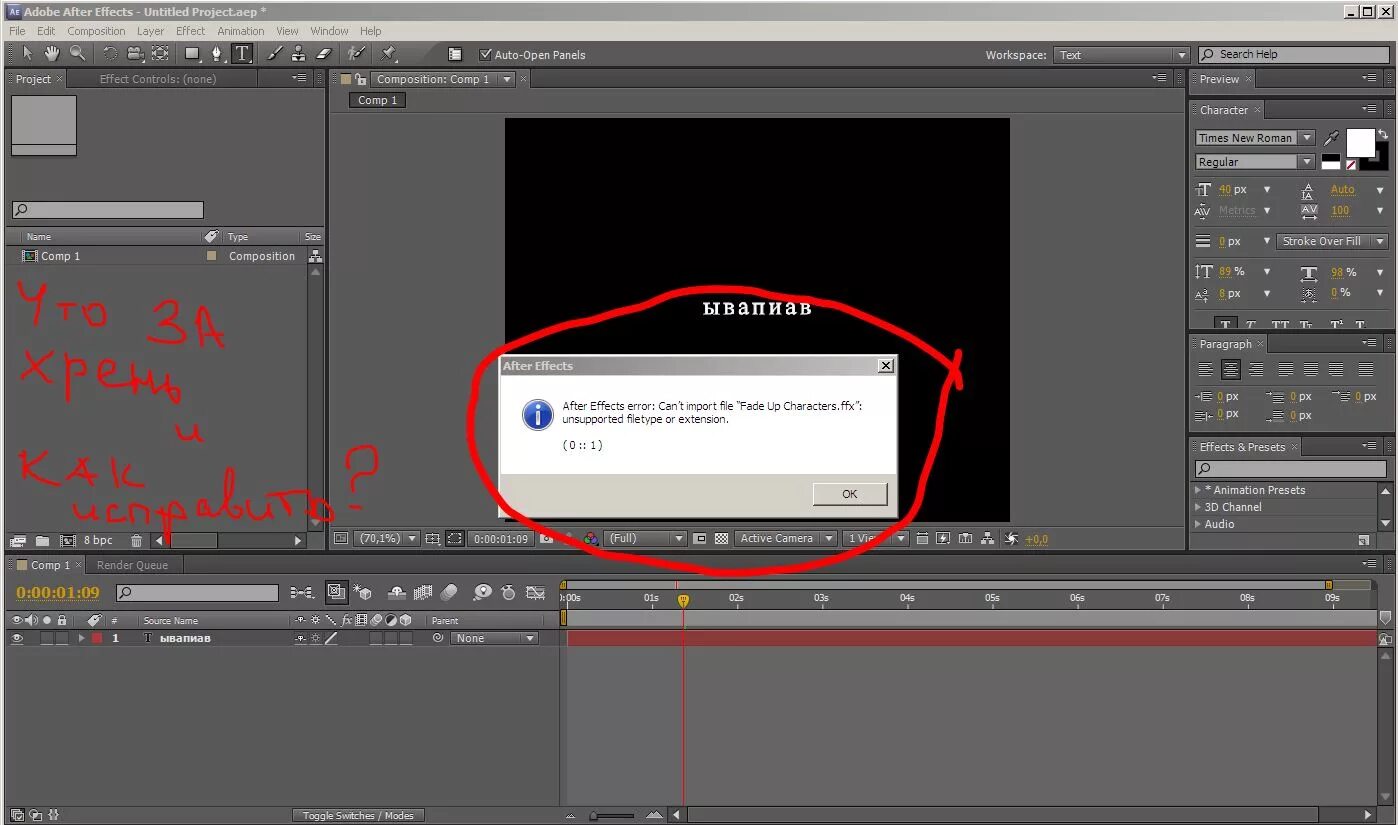Click the 8 bpc color depth button

click(98, 540)
